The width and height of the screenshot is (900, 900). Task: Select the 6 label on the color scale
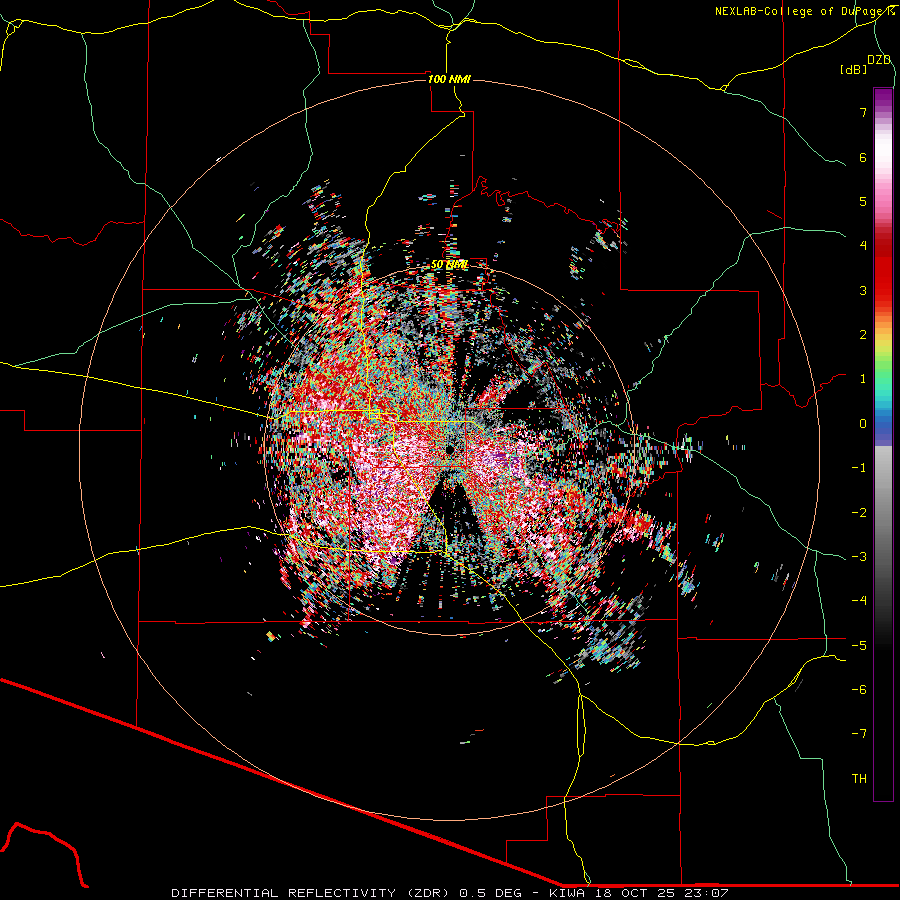click(x=863, y=157)
